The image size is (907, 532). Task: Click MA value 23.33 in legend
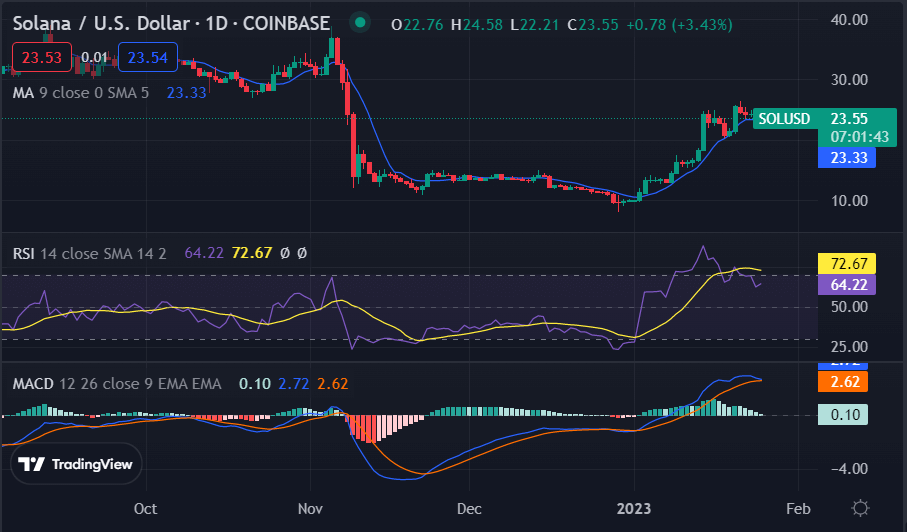186,93
